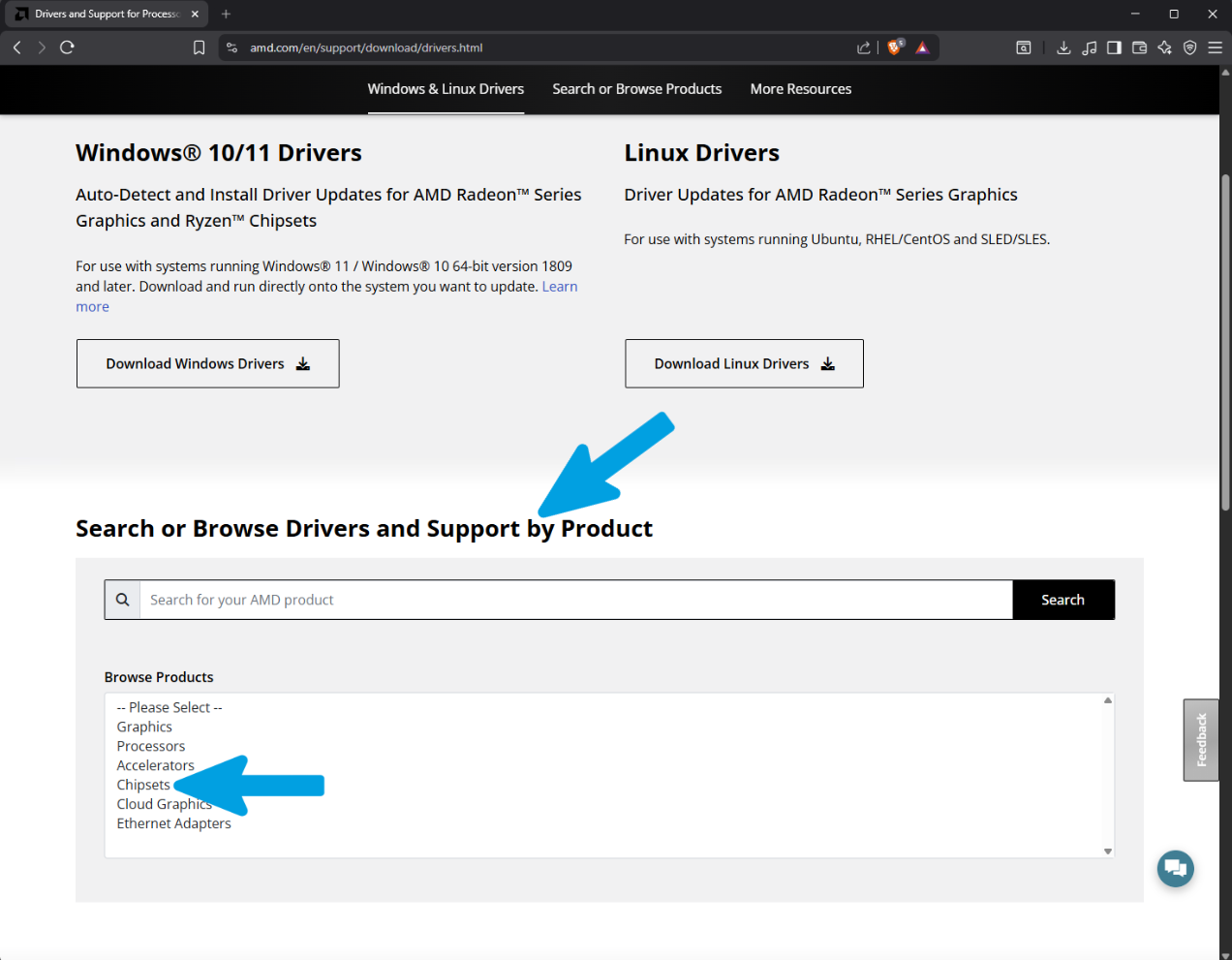The width and height of the screenshot is (1232, 960).
Task: Toggle the browser sidebar panel icon
Action: (x=1114, y=47)
